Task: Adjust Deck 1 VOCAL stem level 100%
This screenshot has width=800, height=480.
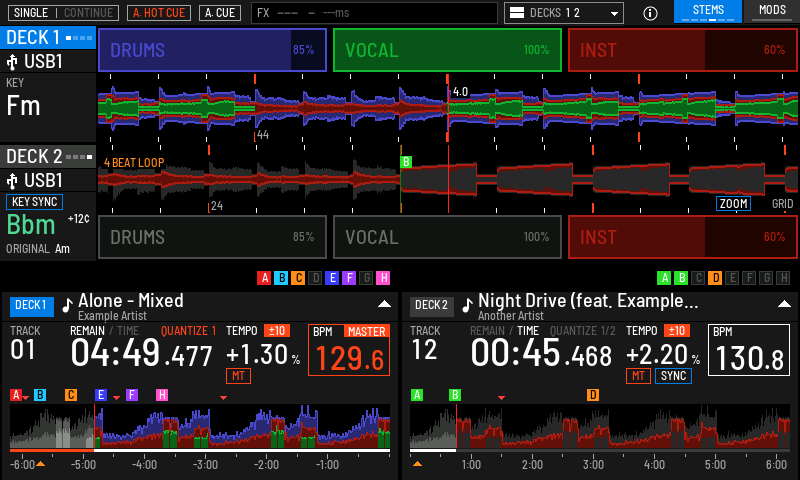Action: [x=447, y=50]
